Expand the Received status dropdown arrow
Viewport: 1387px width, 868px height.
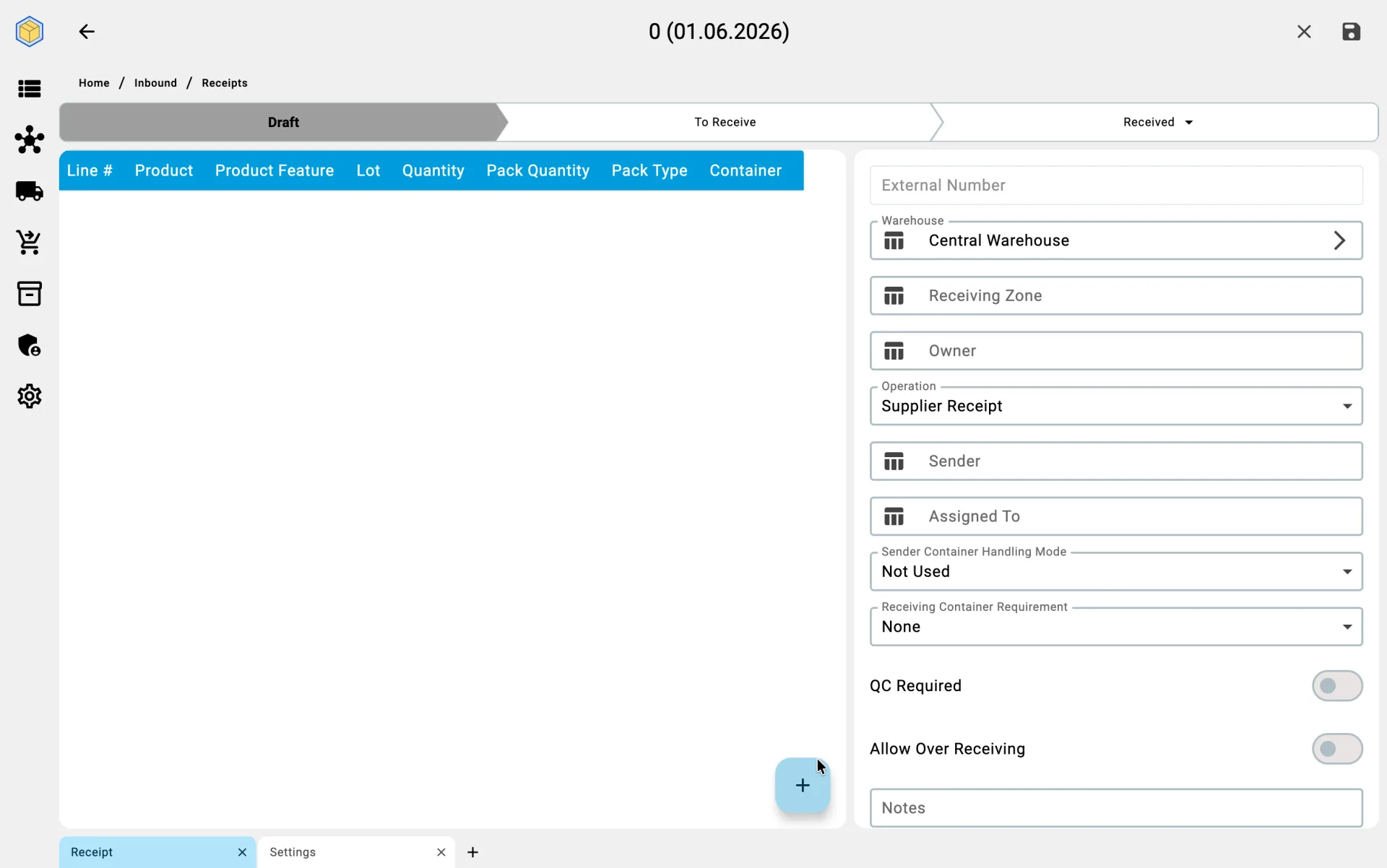[1189, 123]
